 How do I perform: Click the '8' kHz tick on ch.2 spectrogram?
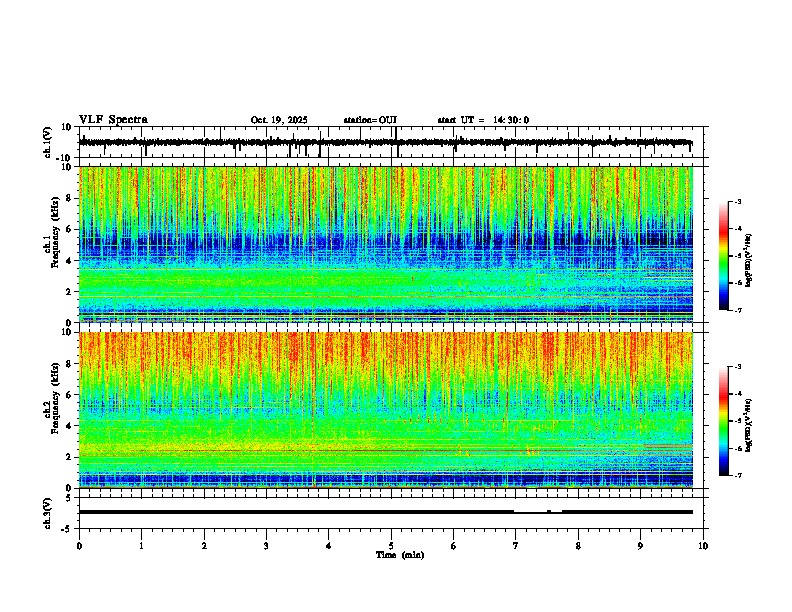(70, 364)
